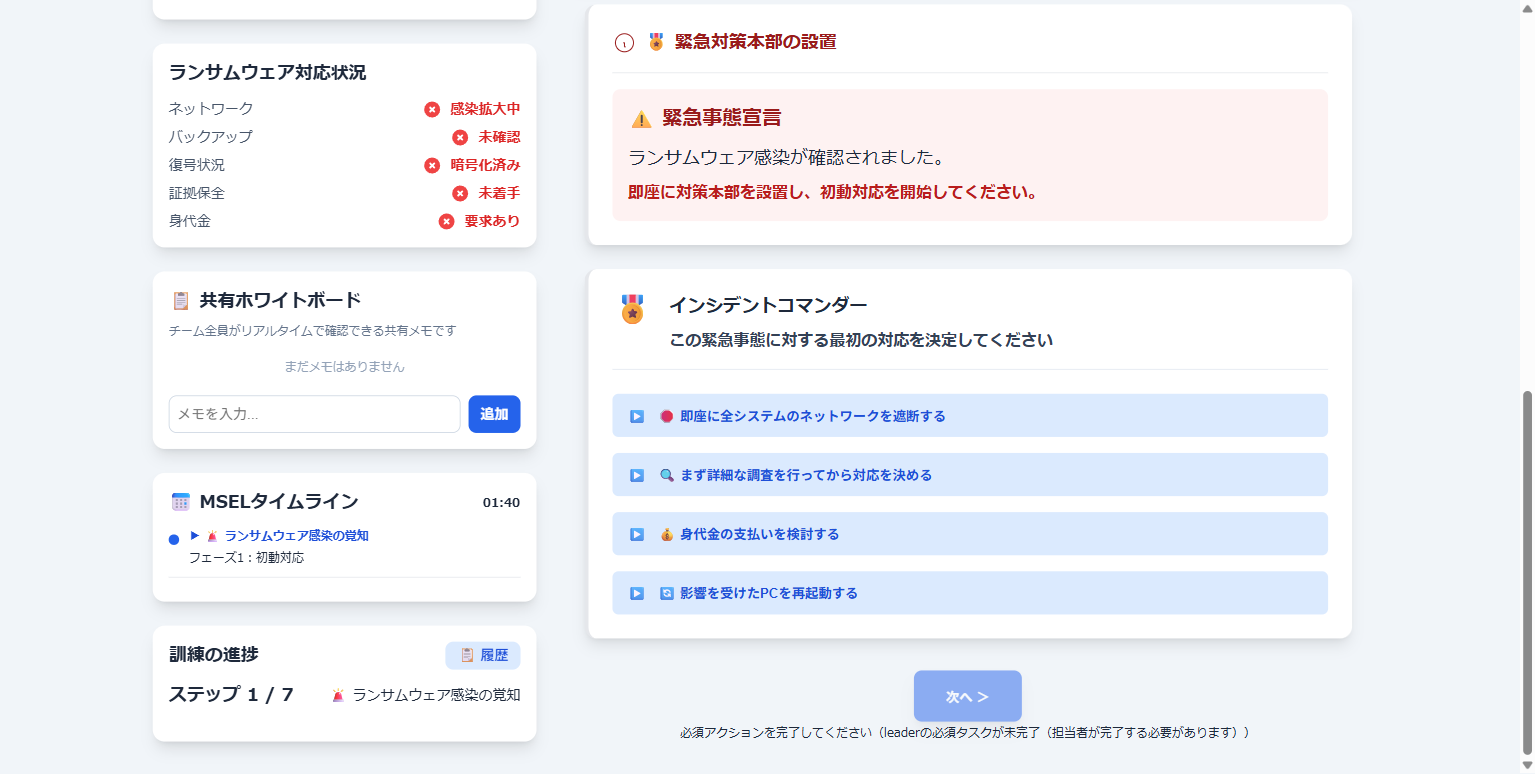Click the インシデントコマンダー title
This screenshot has height=774, width=1535.
[768, 305]
